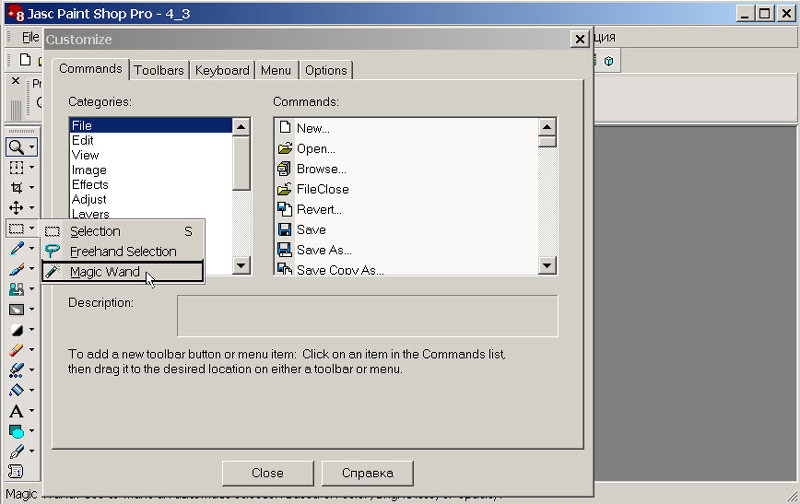Expand the Text tool dropdown arrow

pos(32,412)
